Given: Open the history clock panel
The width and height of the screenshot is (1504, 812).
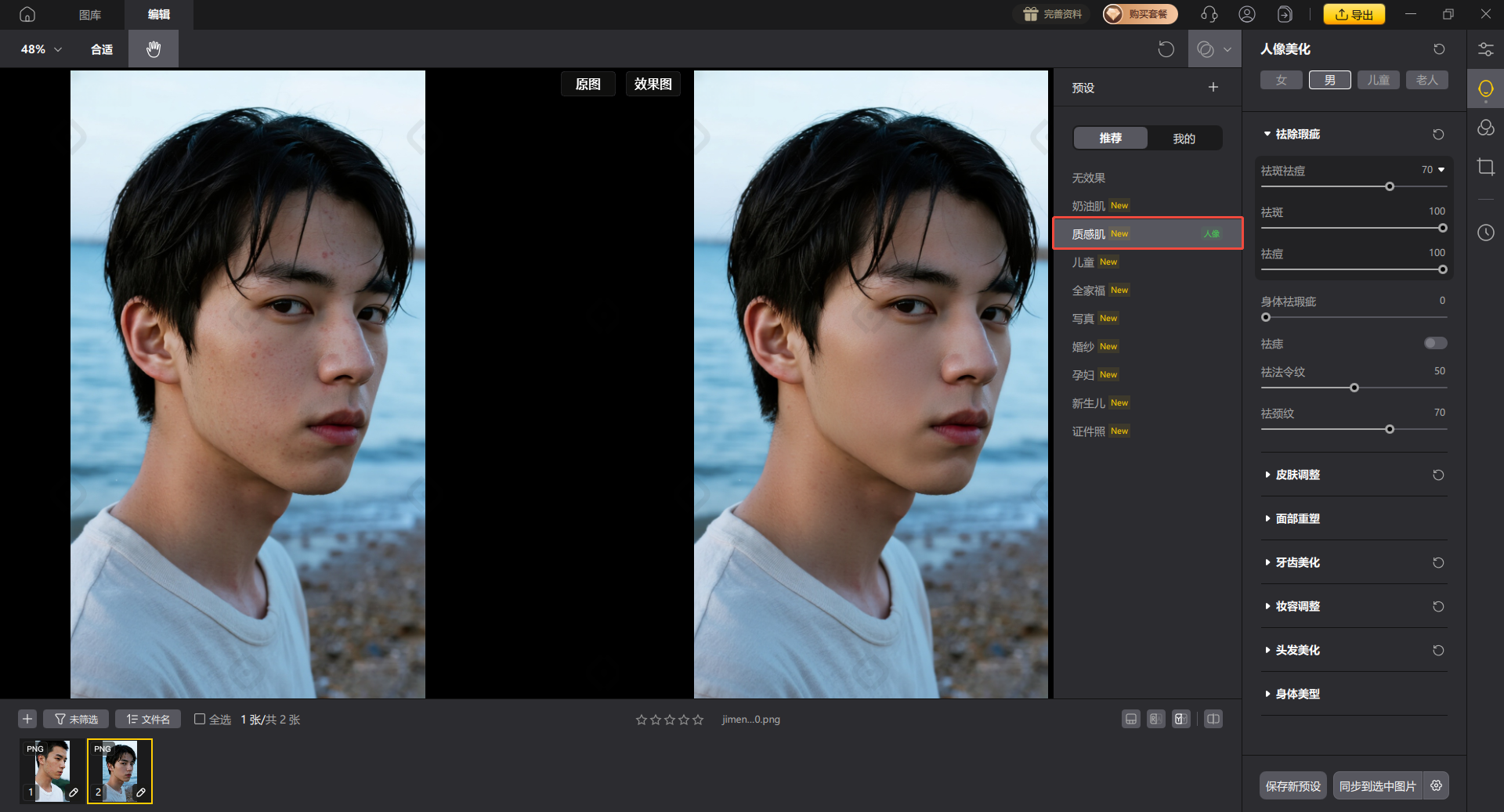Looking at the screenshot, I should pyautogui.click(x=1485, y=233).
